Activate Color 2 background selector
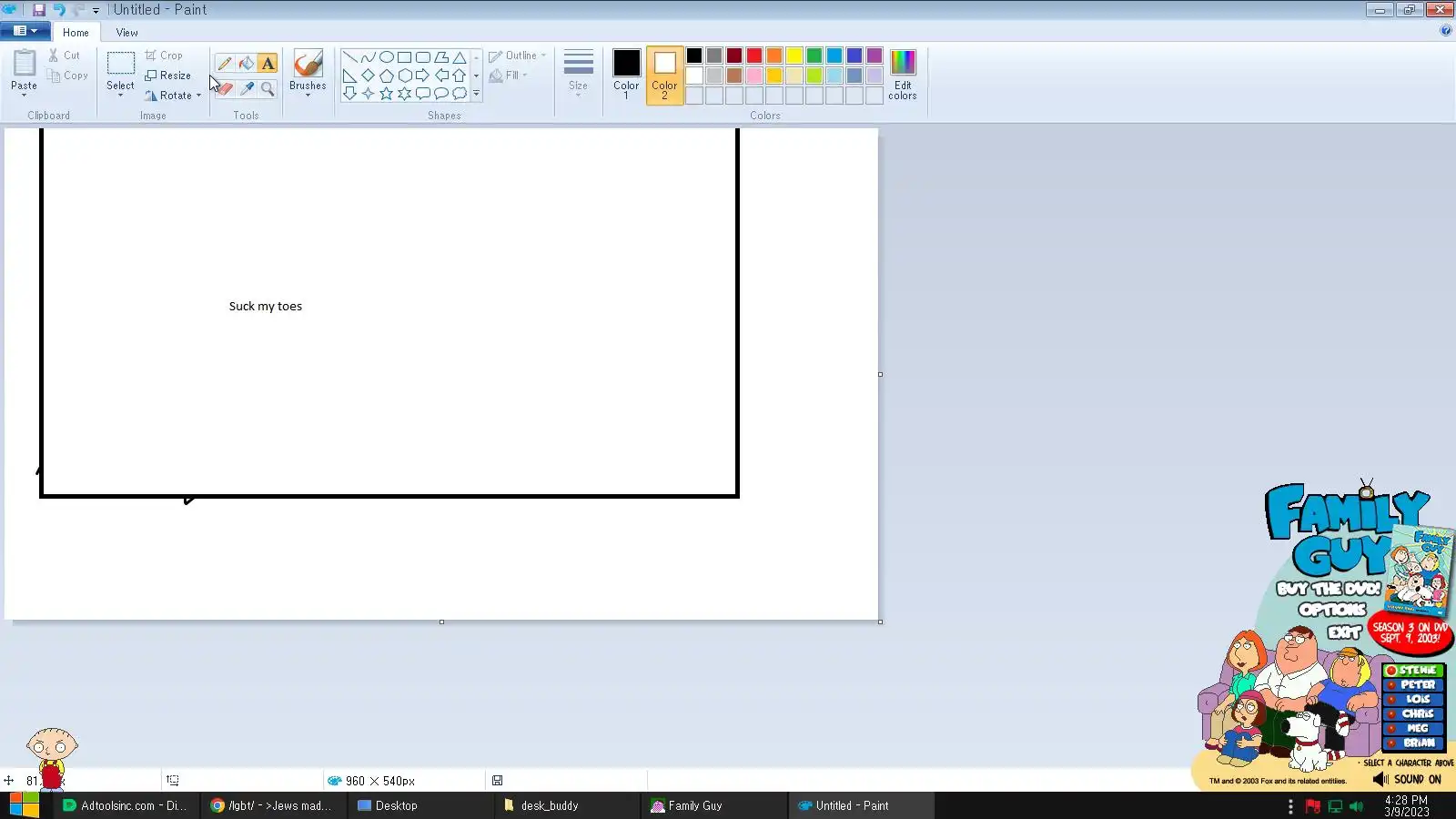The image size is (1456, 819). 664,75
